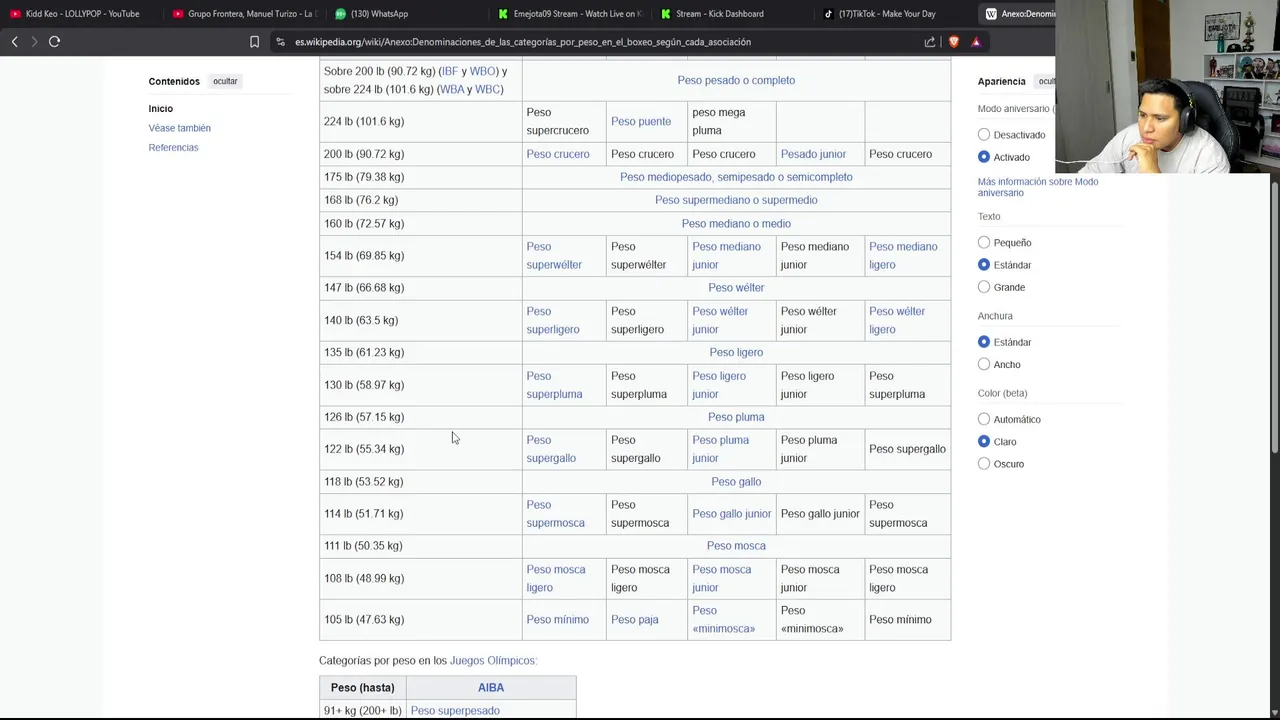The height and width of the screenshot is (720, 1280).
Task: Click the Brave Rewards triangle icon
Action: coord(976,42)
